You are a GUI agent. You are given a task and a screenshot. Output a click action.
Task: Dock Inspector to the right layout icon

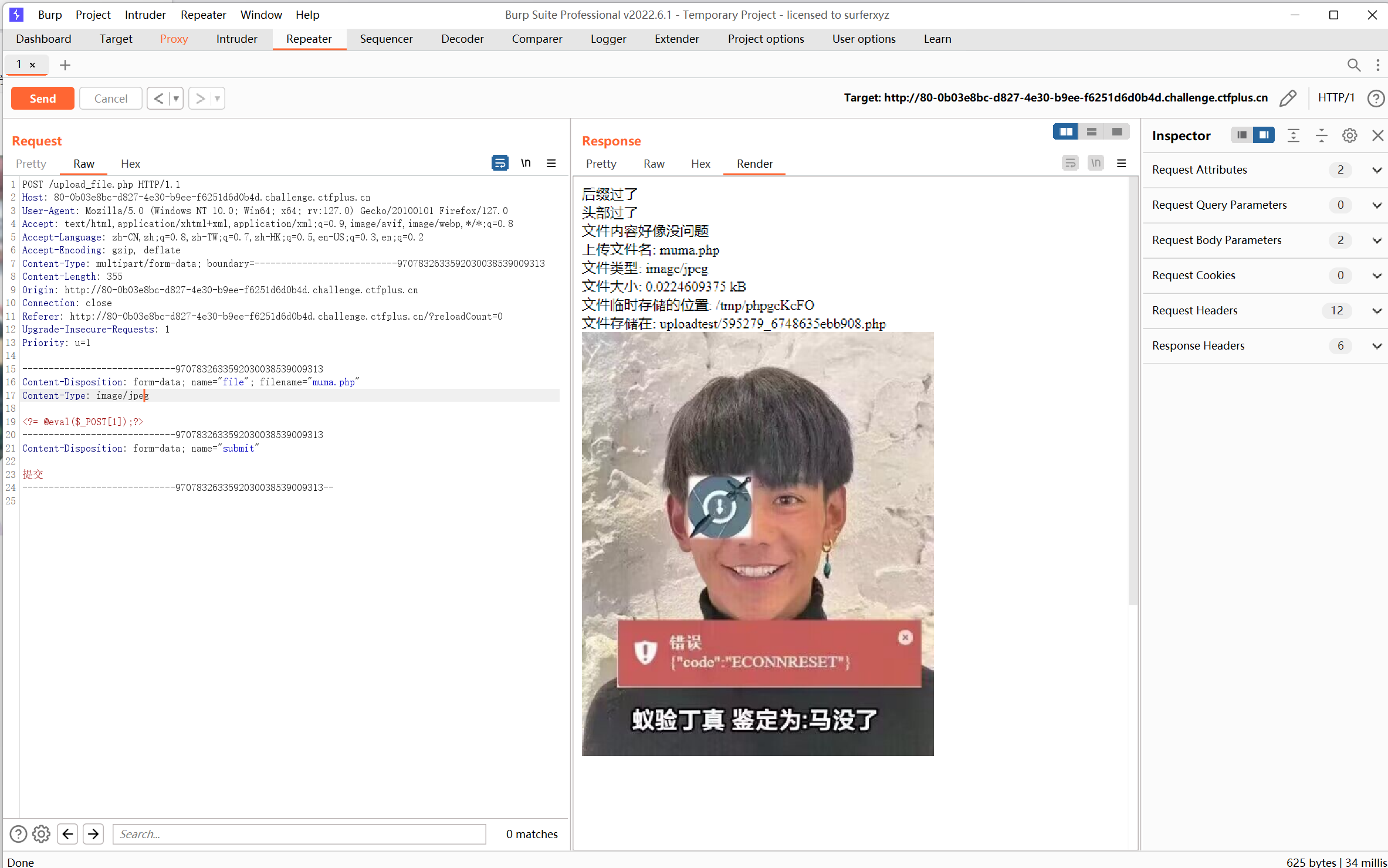coord(1264,135)
